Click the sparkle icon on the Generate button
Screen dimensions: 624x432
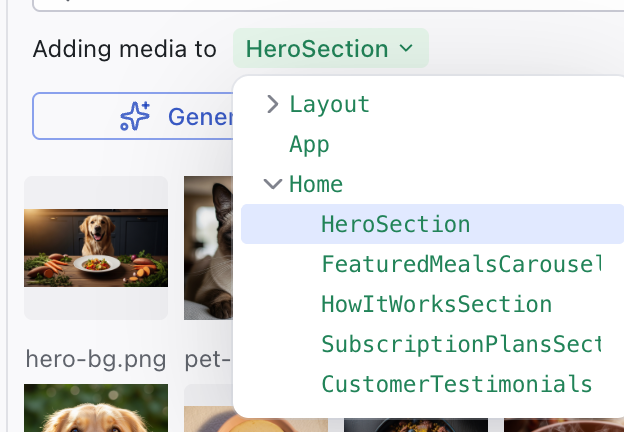tap(135, 117)
